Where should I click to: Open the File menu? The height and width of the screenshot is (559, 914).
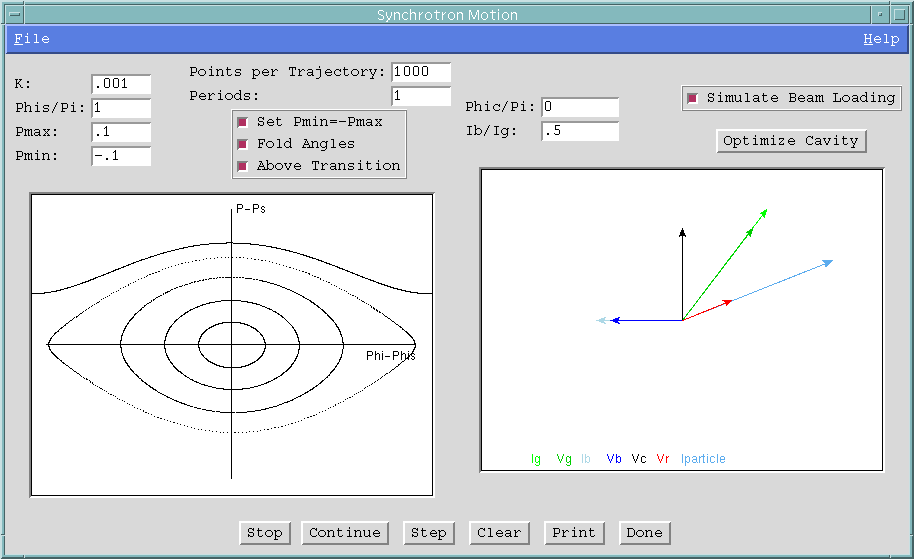point(32,39)
